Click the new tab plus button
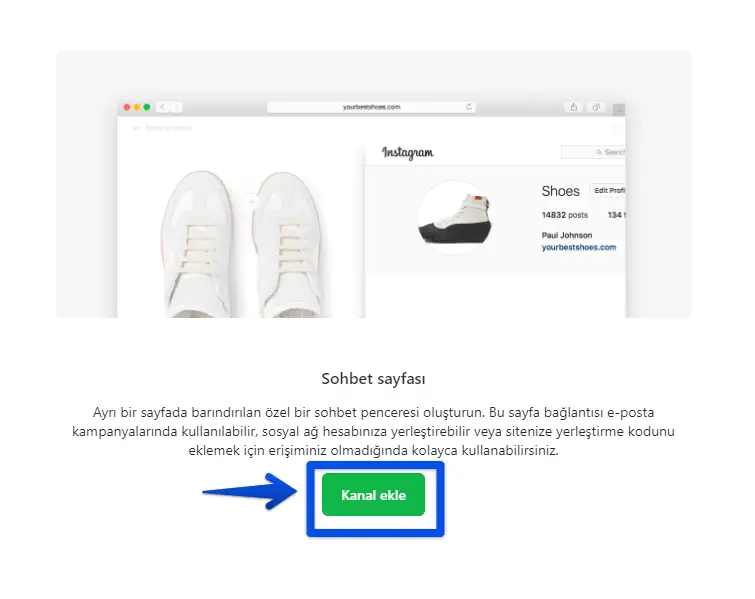This screenshot has height=599, width=755. point(619,110)
